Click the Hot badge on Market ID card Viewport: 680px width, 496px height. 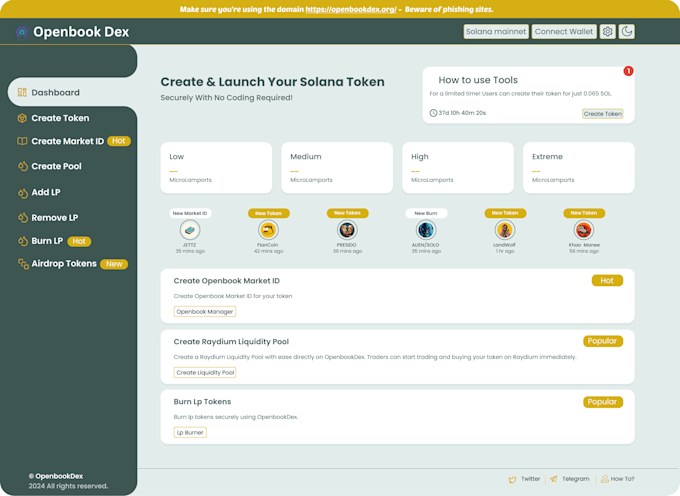(607, 281)
